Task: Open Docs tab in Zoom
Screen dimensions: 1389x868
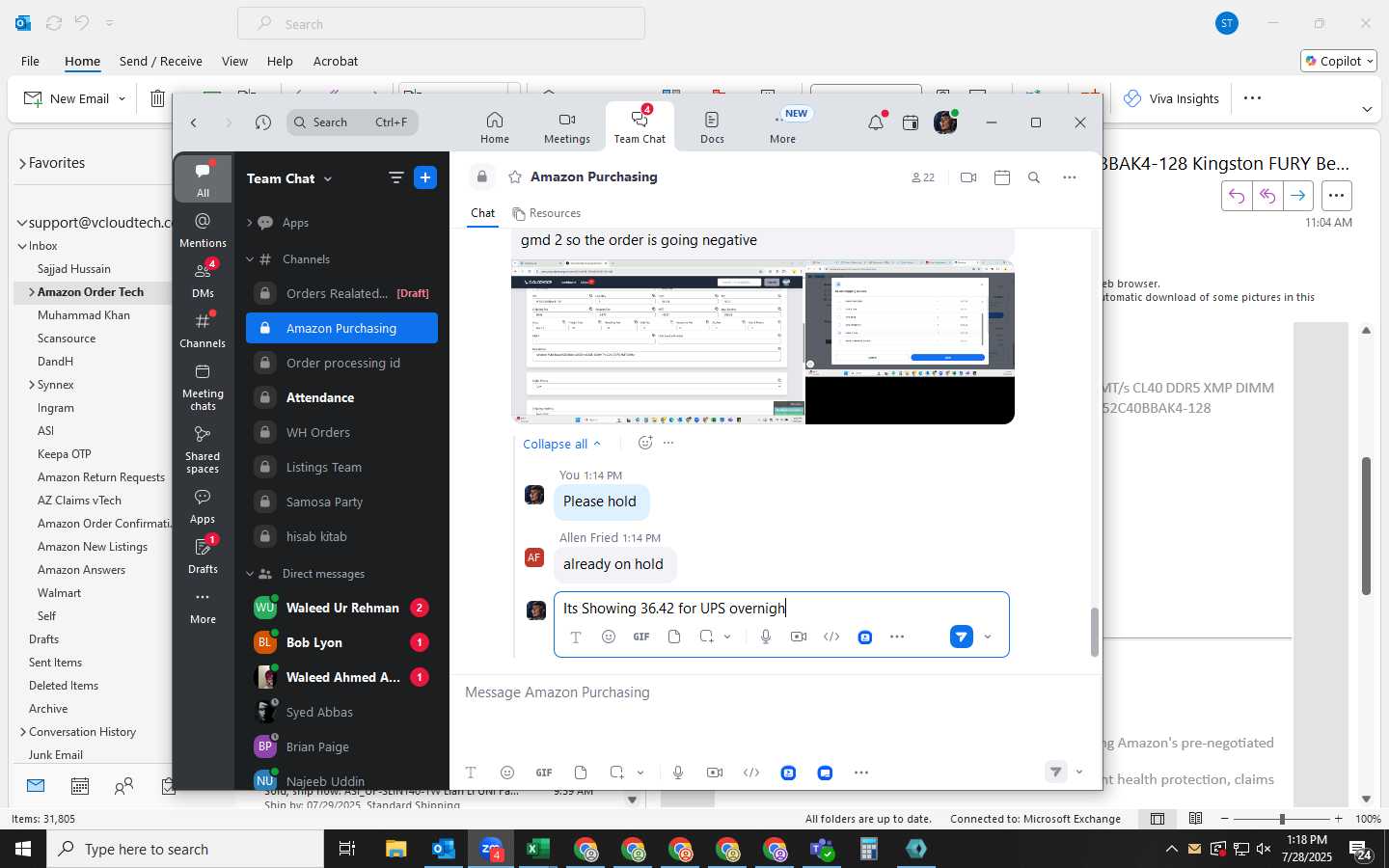Action: pos(712,126)
